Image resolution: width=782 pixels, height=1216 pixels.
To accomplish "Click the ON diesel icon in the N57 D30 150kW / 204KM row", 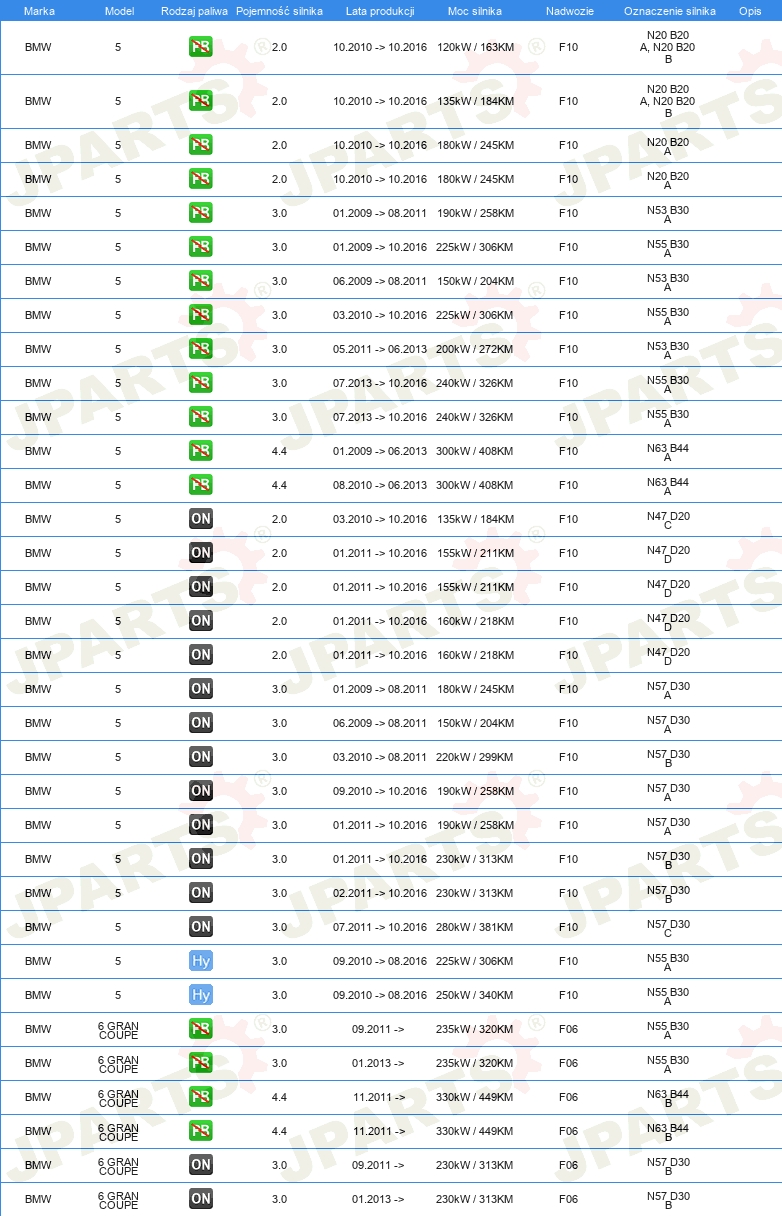I will [x=201, y=723].
